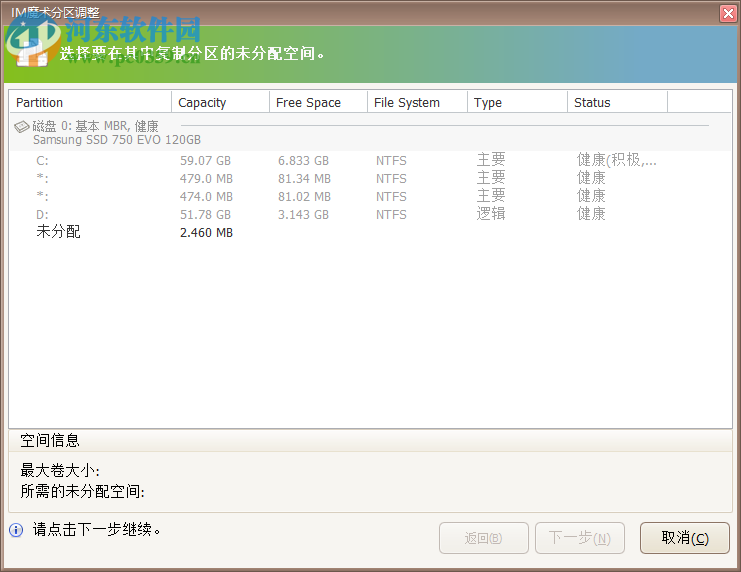Image resolution: width=741 pixels, height=572 pixels.
Task: Click the 2.460 MB capacity value
Action: click(206, 233)
